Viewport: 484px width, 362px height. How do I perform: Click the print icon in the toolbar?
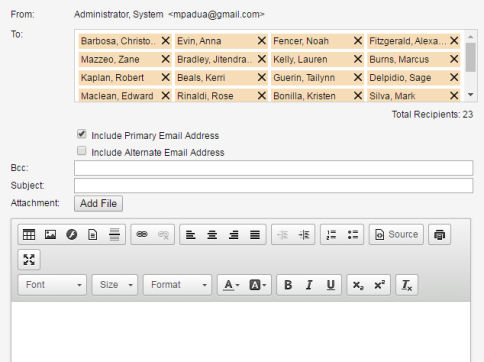tap(440, 235)
